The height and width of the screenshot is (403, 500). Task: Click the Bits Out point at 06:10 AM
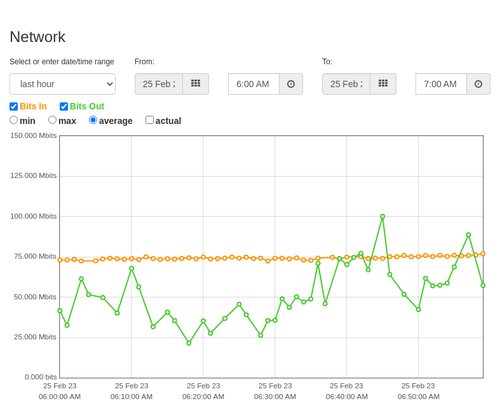(131, 268)
